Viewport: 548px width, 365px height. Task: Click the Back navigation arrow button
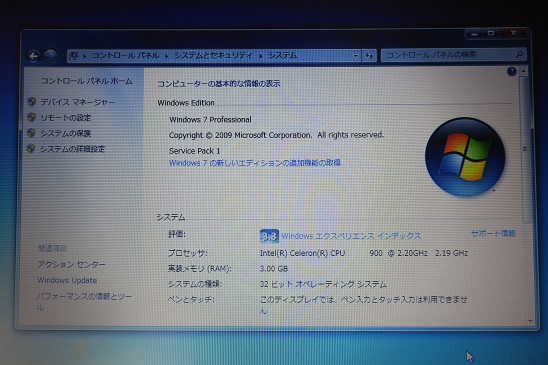coord(34,56)
